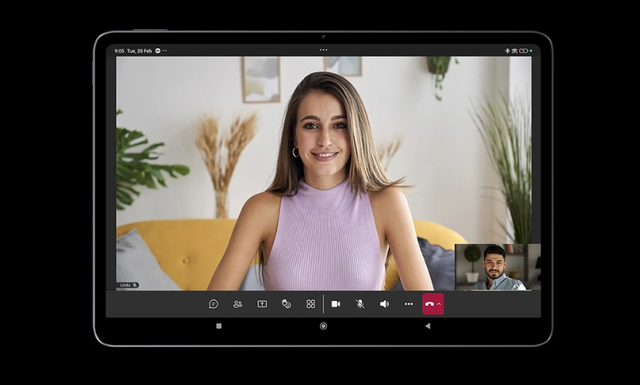
Task: Select the self-view video thumbnail
Action: pos(498,267)
